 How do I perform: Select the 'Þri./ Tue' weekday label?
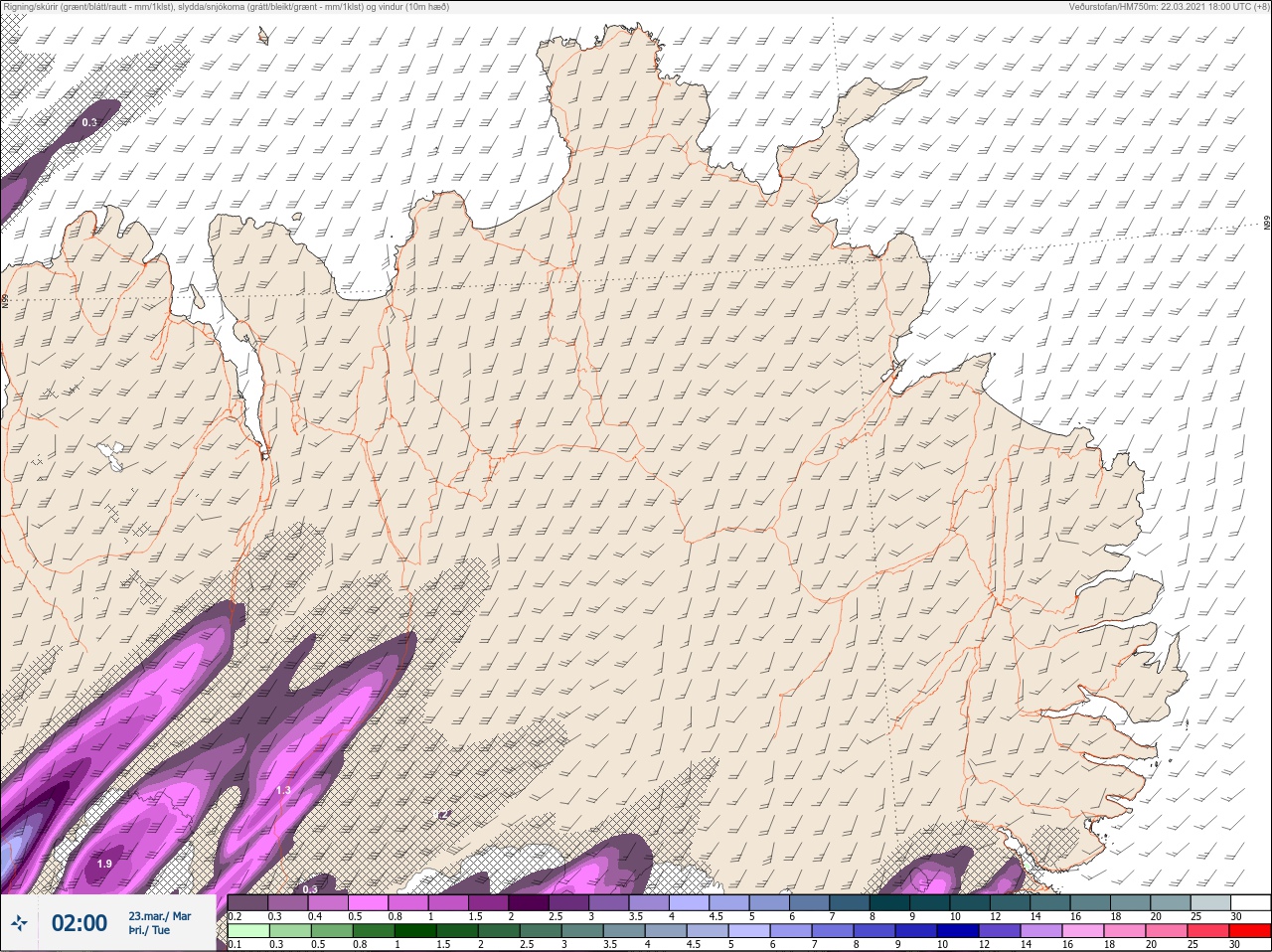click(x=149, y=930)
